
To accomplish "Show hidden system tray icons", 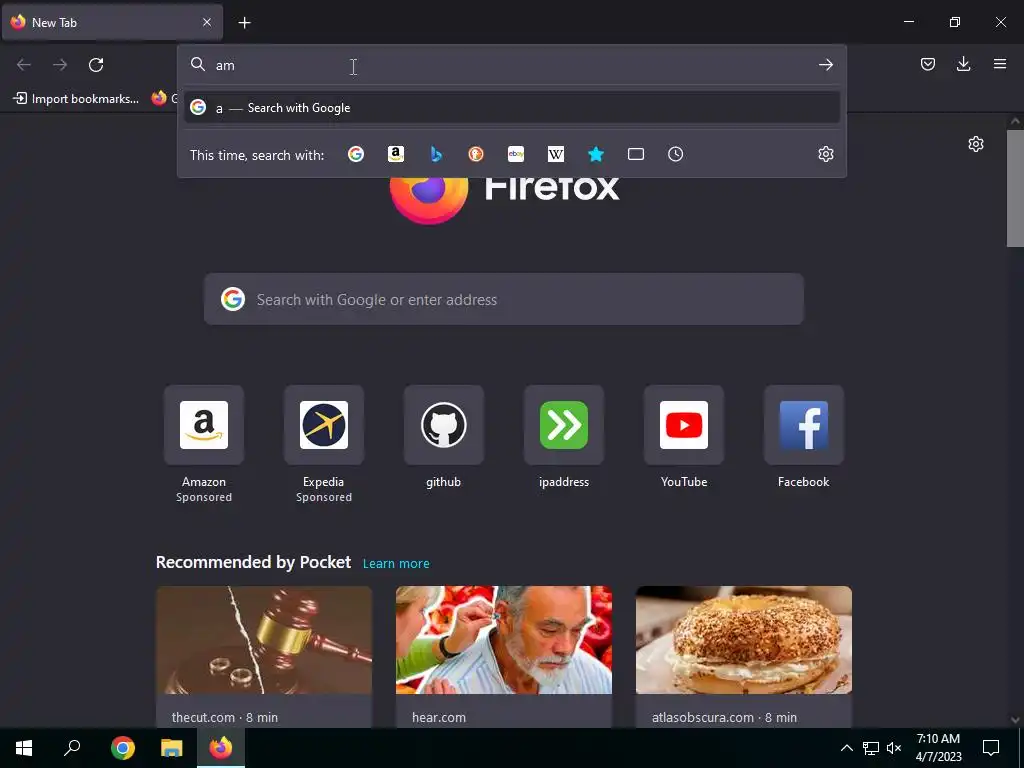I will 846,748.
